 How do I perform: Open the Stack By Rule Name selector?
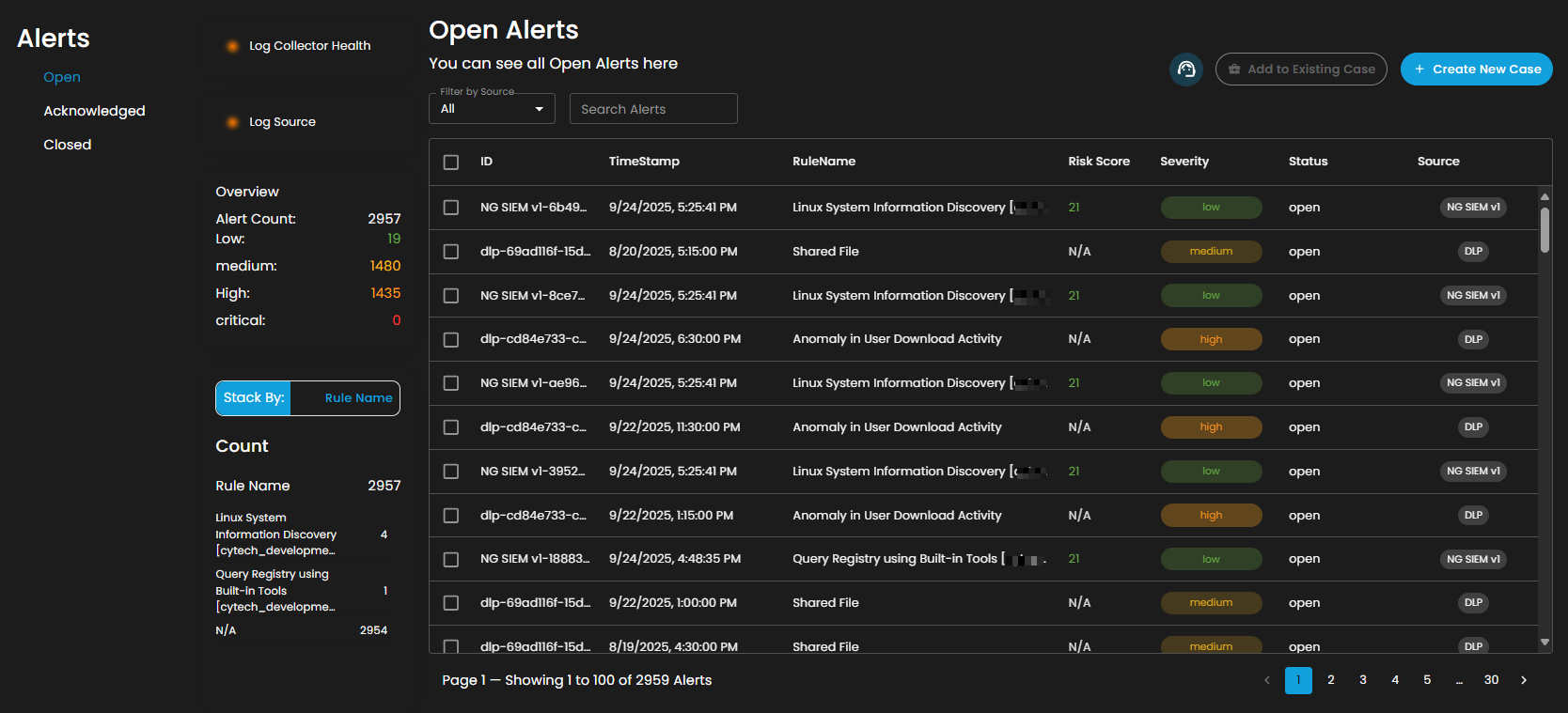click(358, 398)
